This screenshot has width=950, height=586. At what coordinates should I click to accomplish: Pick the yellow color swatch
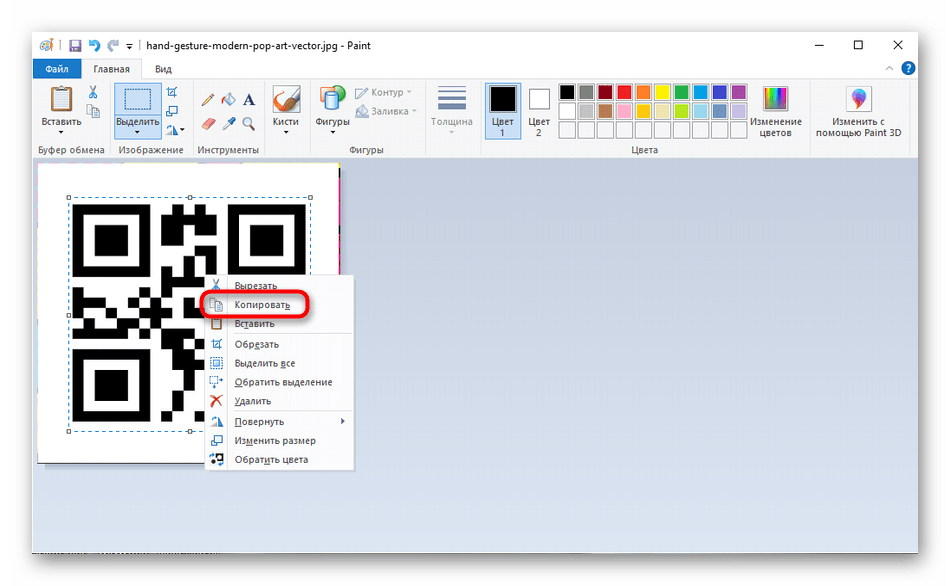click(662, 92)
